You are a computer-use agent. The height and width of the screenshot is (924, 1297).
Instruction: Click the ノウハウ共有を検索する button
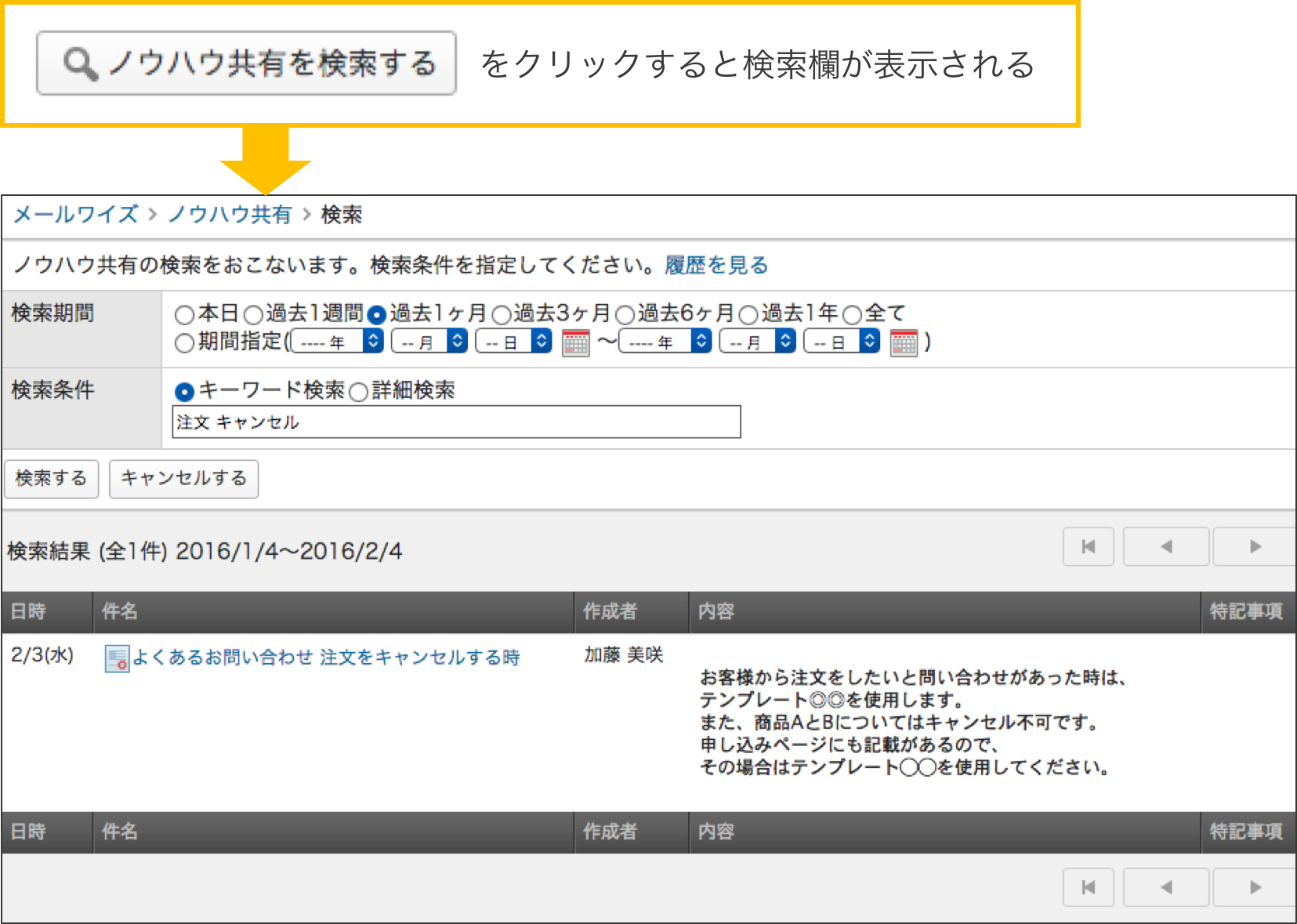(x=246, y=63)
